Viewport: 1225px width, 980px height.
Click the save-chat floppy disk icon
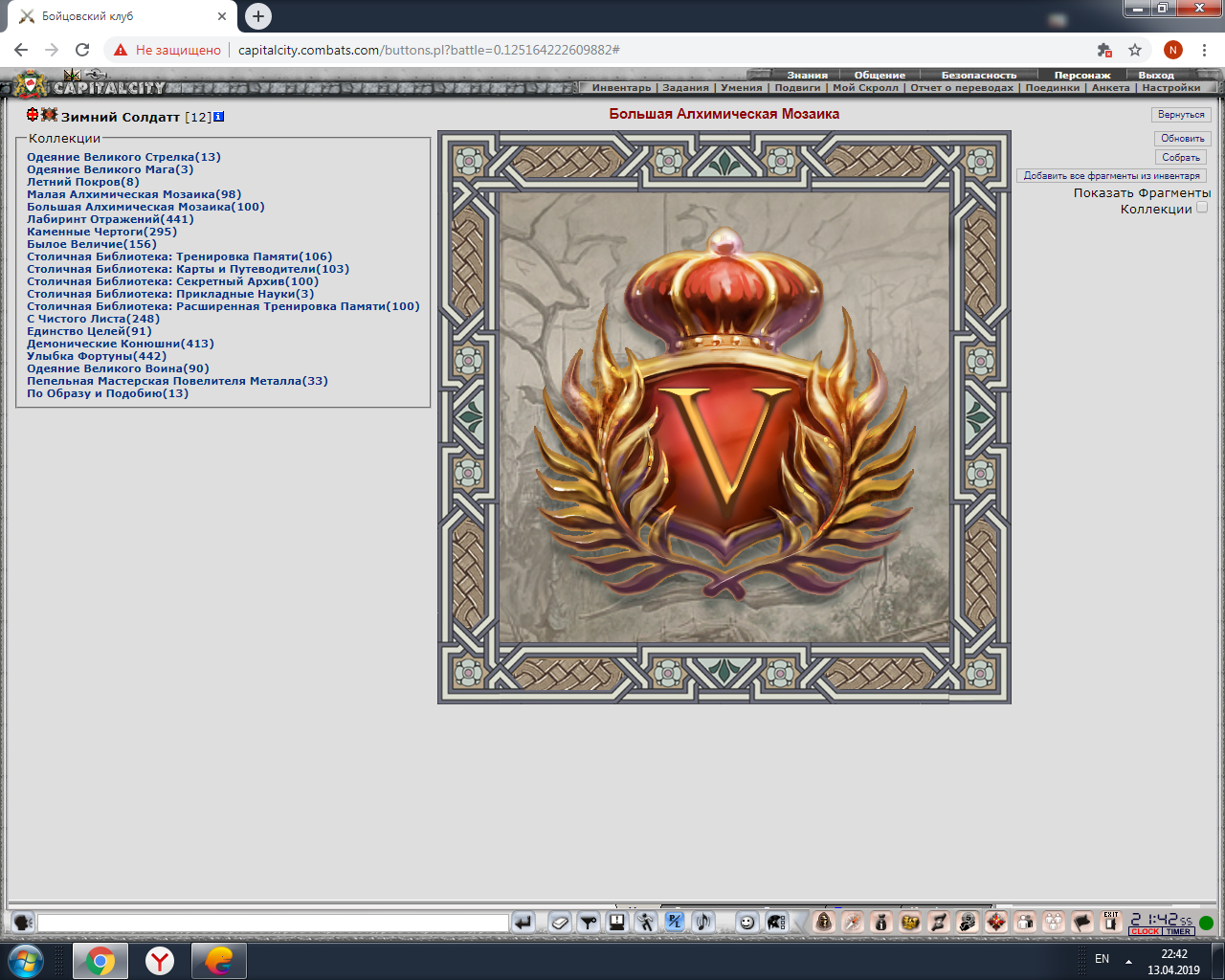point(617,923)
